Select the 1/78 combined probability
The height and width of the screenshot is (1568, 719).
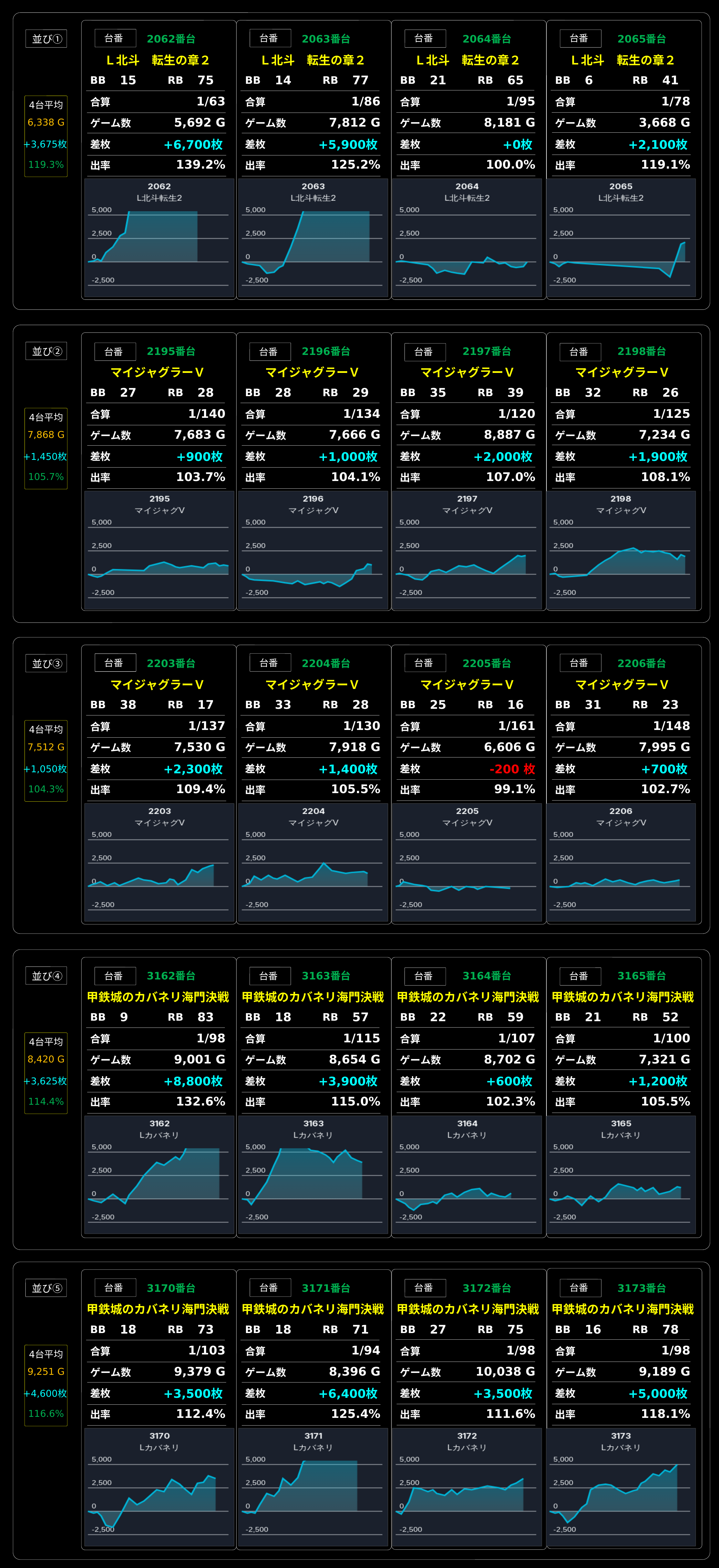tap(676, 102)
